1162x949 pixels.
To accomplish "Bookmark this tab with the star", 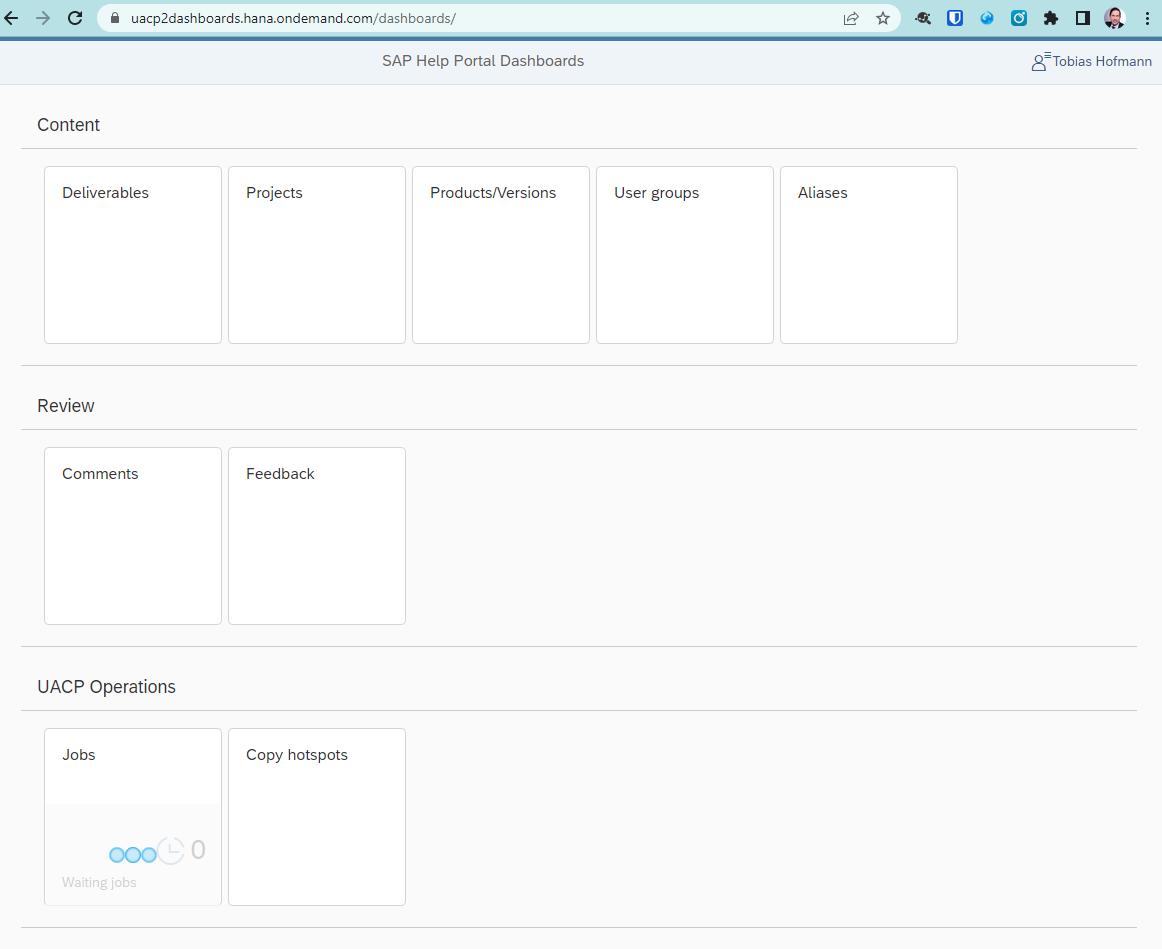I will click(883, 19).
